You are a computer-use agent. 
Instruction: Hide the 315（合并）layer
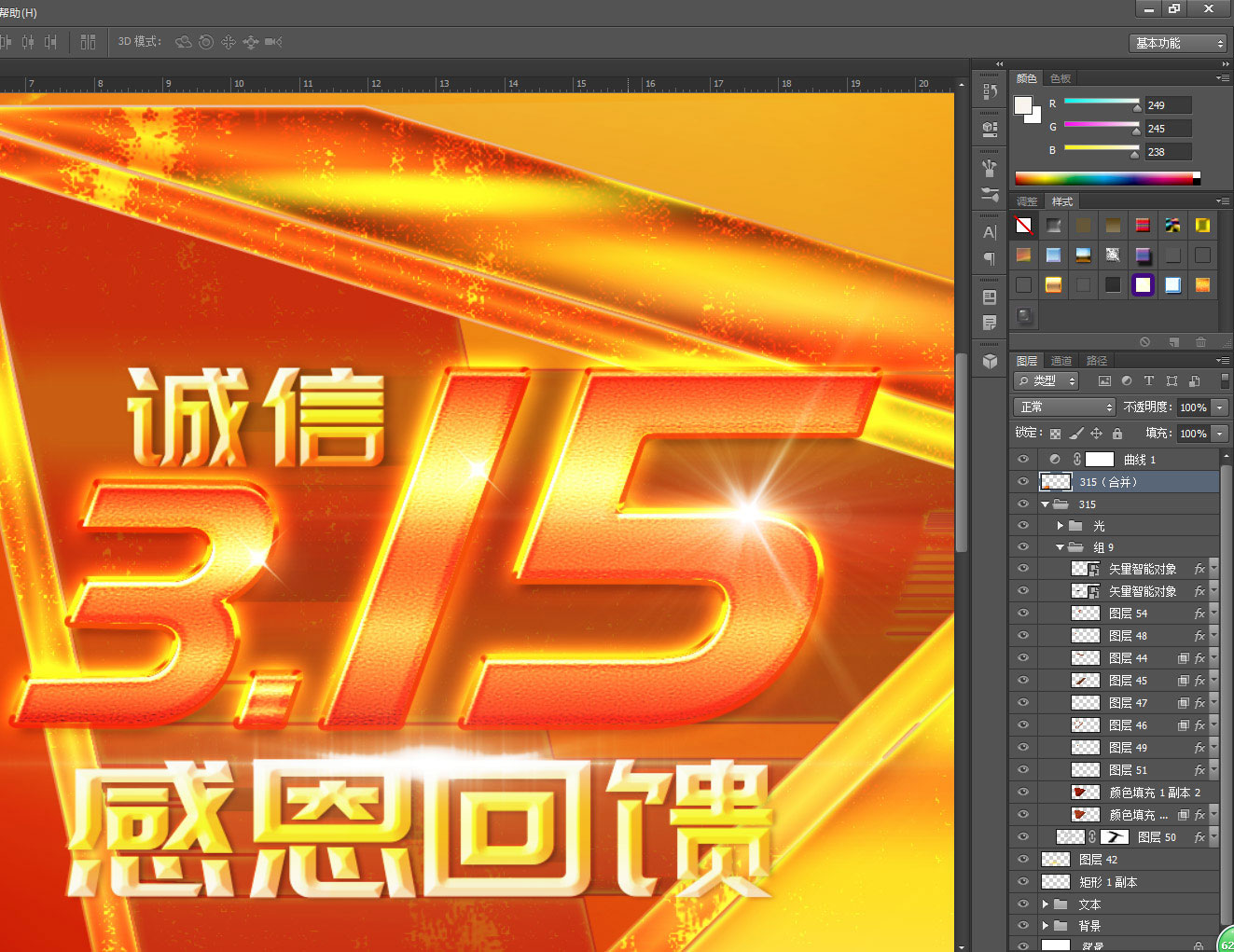tap(1023, 482)
